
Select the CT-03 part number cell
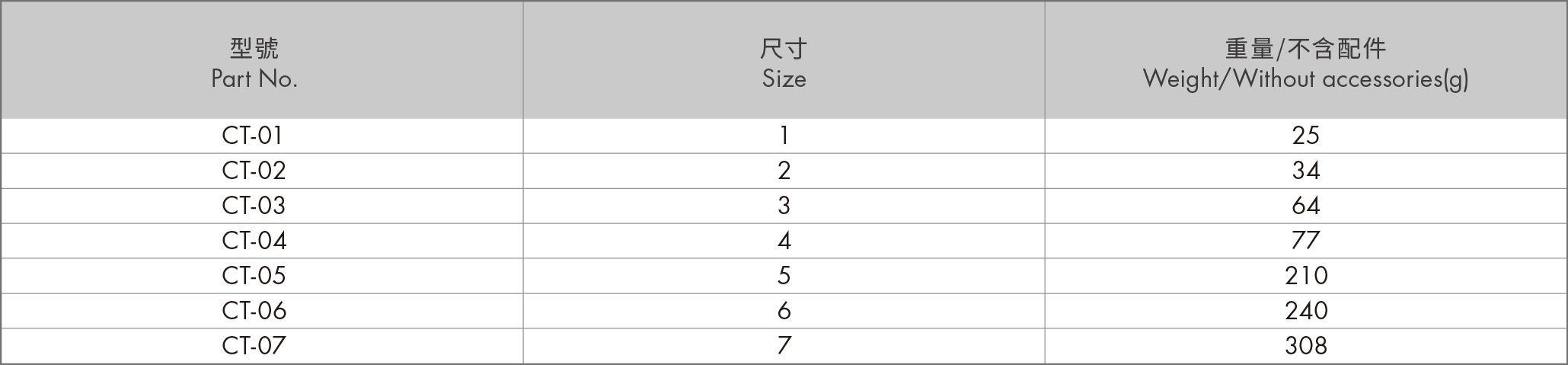coord(254,206)
